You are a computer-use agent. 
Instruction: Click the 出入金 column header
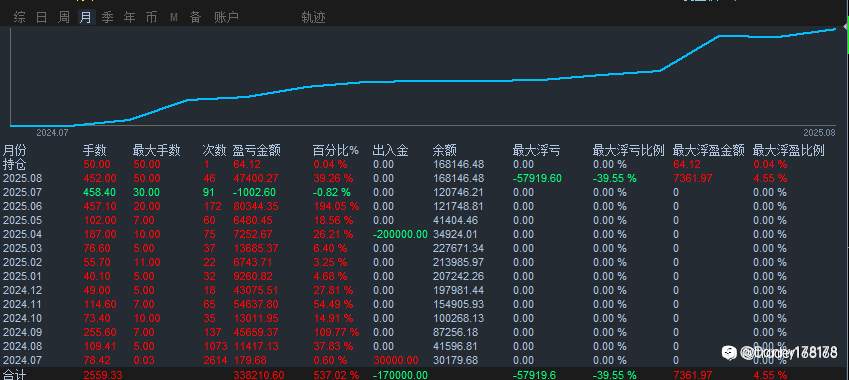390,150
